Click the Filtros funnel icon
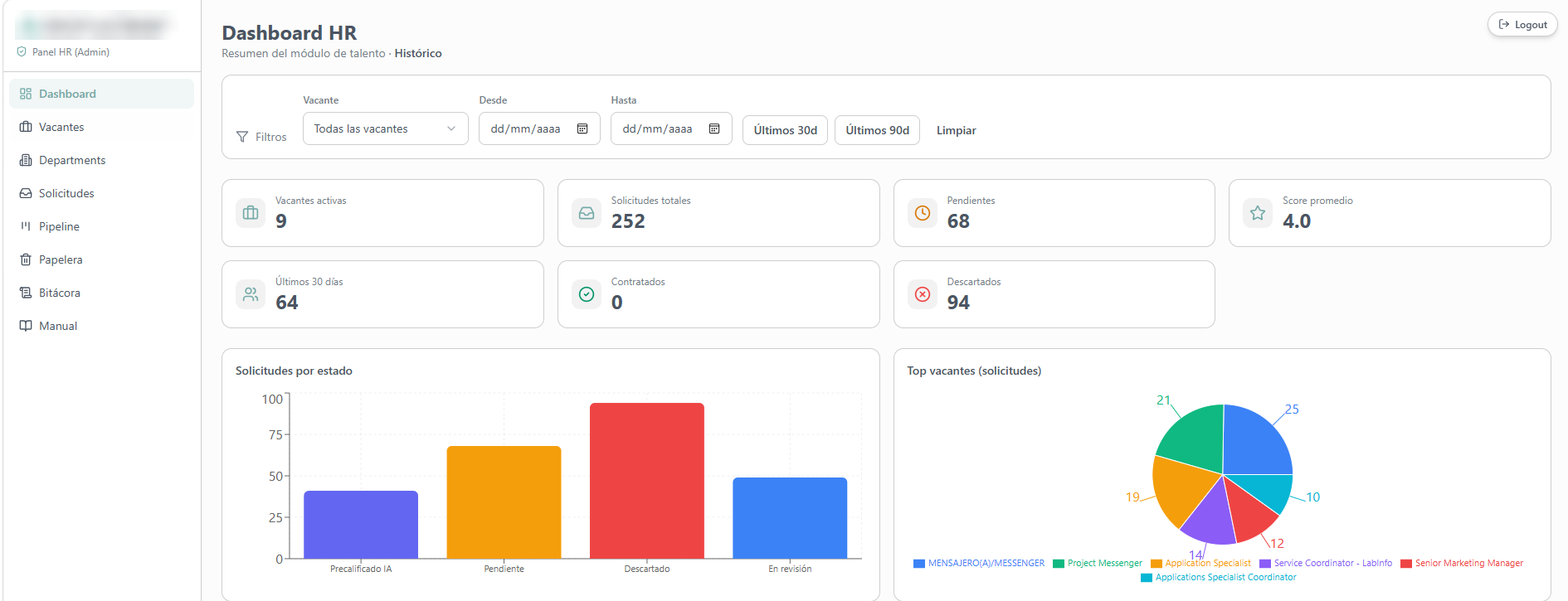 (242, 137)
